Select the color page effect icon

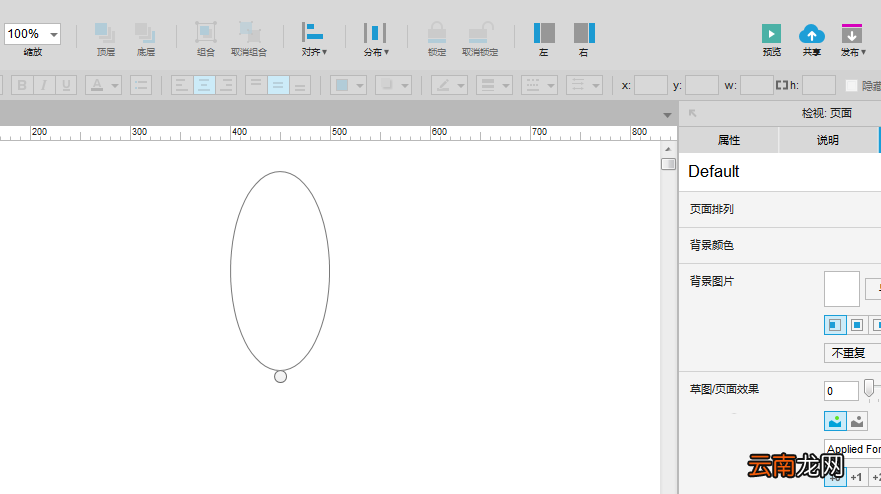835,421
